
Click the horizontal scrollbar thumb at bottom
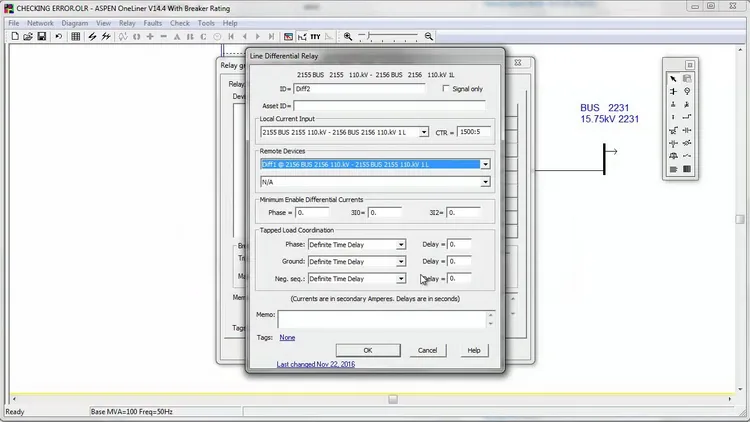click(393, 399)
